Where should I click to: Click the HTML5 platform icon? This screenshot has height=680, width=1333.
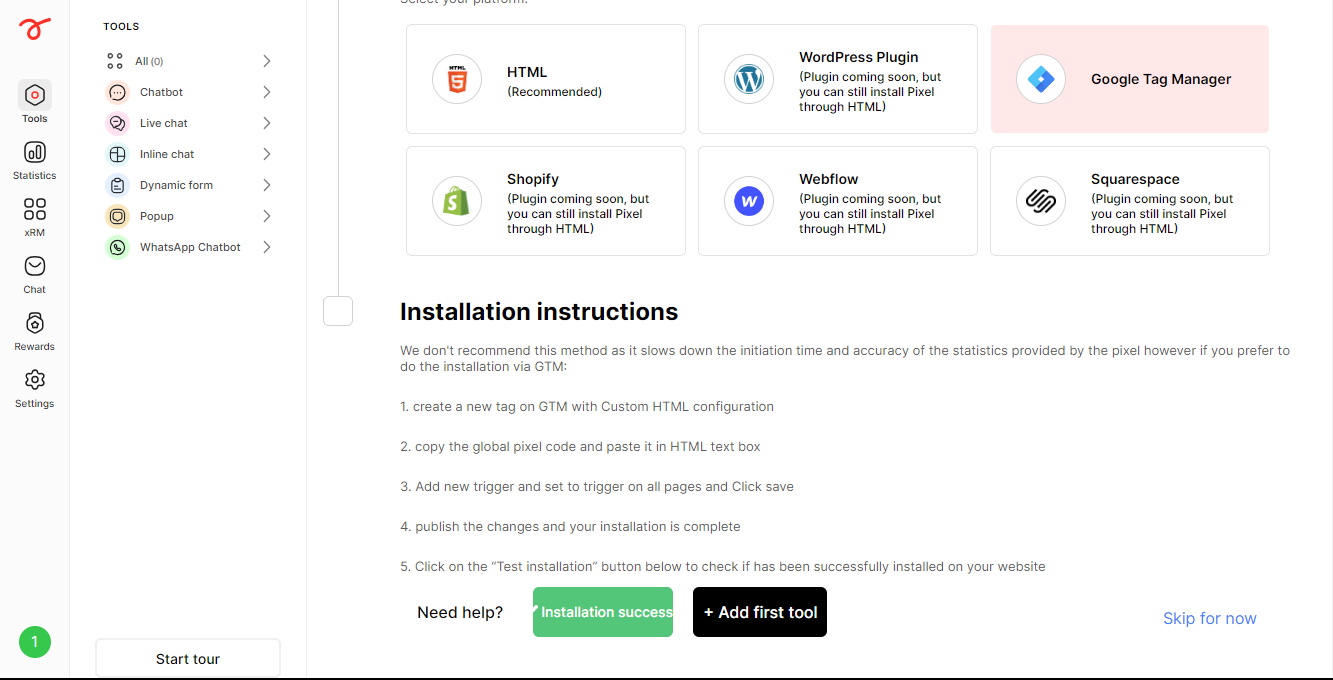pyautogui.click(x=457, y=79)
